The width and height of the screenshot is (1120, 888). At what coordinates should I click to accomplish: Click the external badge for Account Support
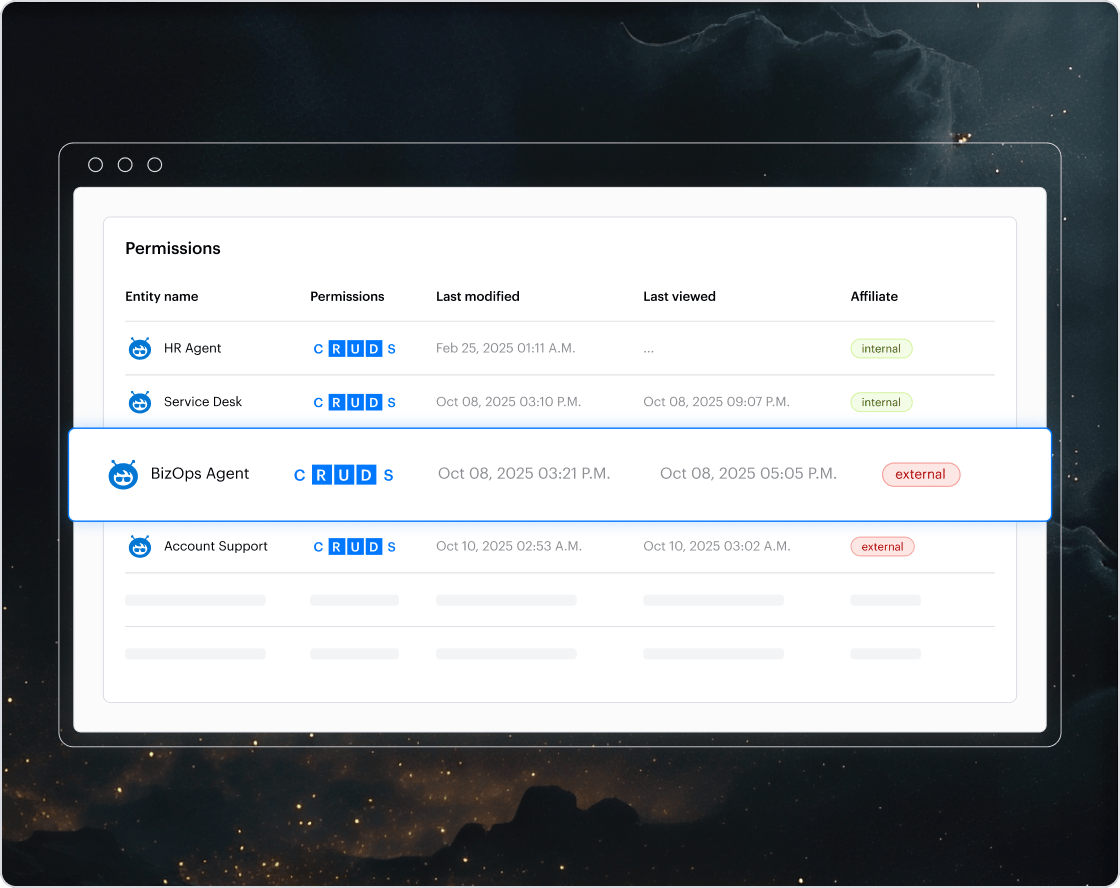coord(882,547)
